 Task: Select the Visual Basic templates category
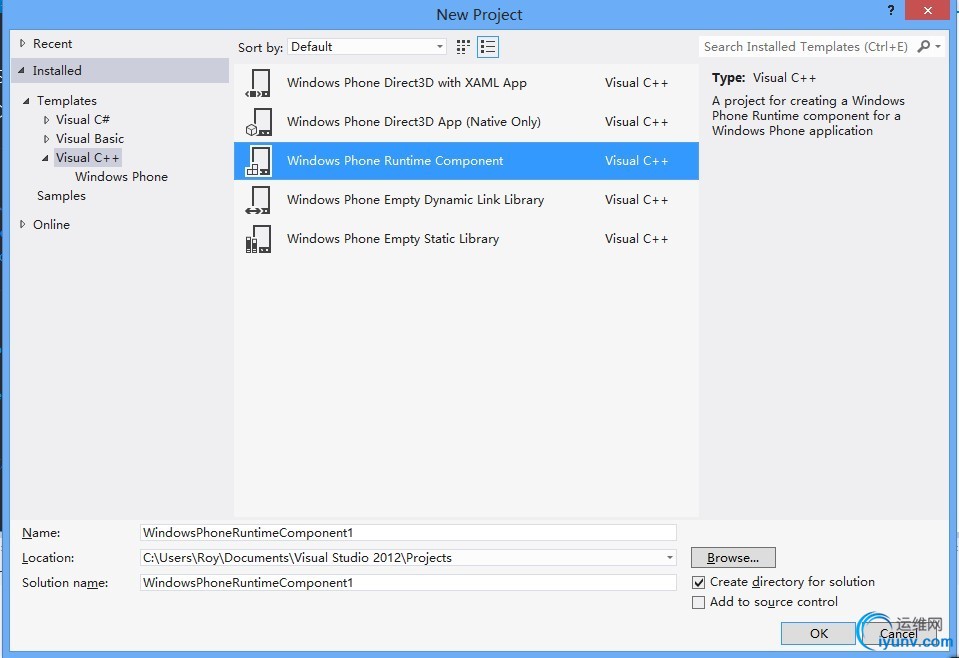[90, 139]
